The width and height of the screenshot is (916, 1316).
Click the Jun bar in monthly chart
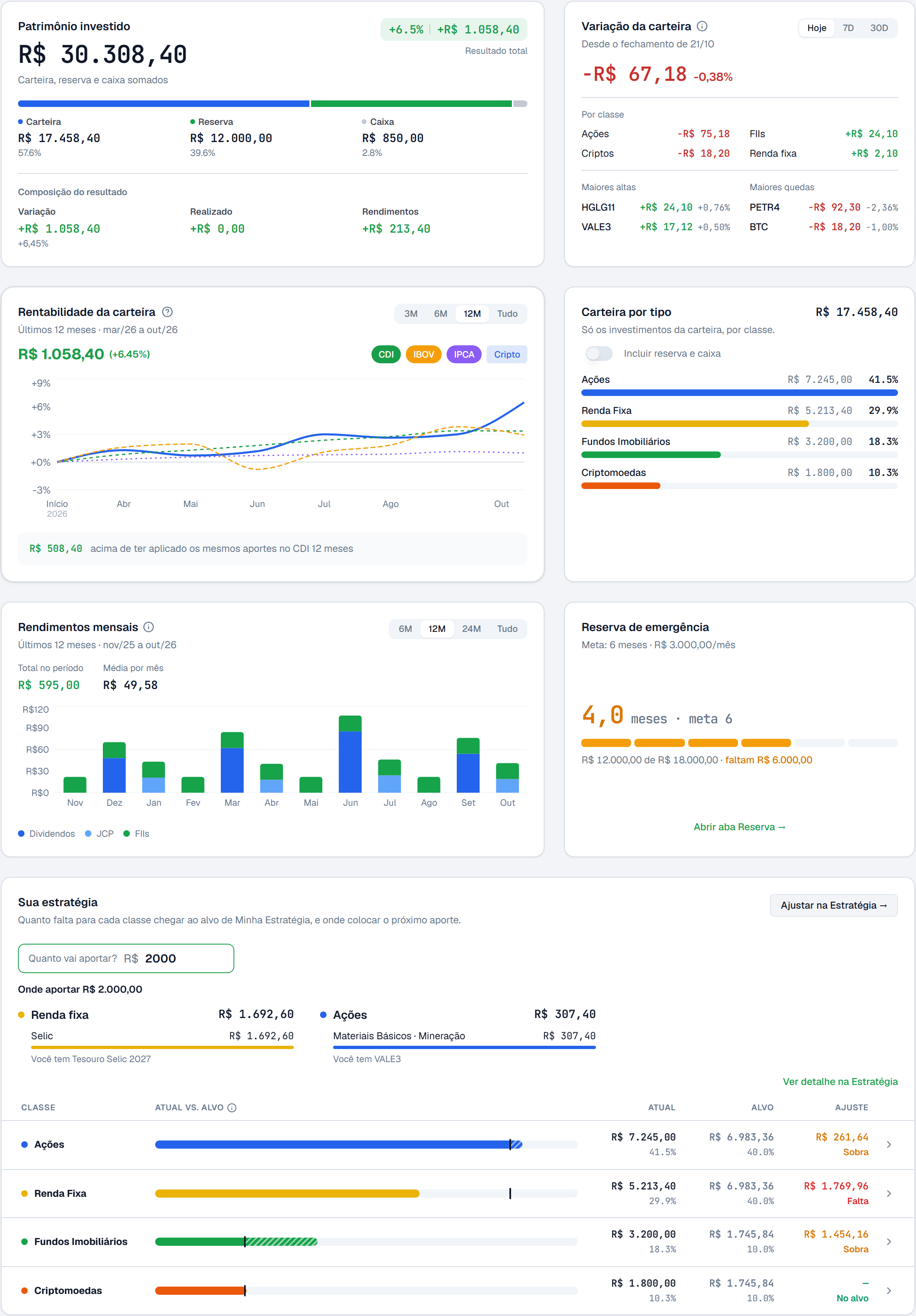[350, 754]
